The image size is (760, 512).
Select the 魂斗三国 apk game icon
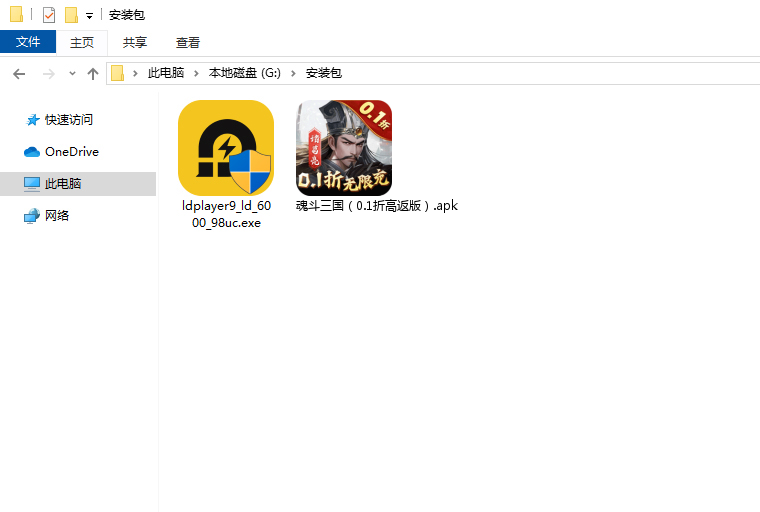[x=344, y=148]
